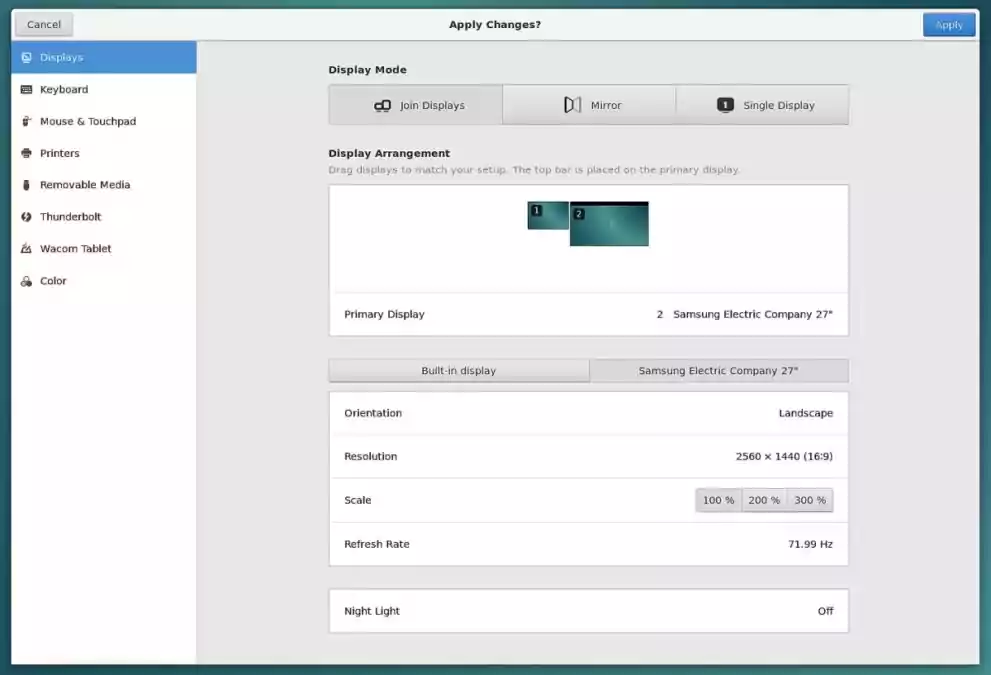Click the Thunderbolt icon in sidebar
Image resolution: width=991 pixels, height=675 pixels.
(26, 217)
